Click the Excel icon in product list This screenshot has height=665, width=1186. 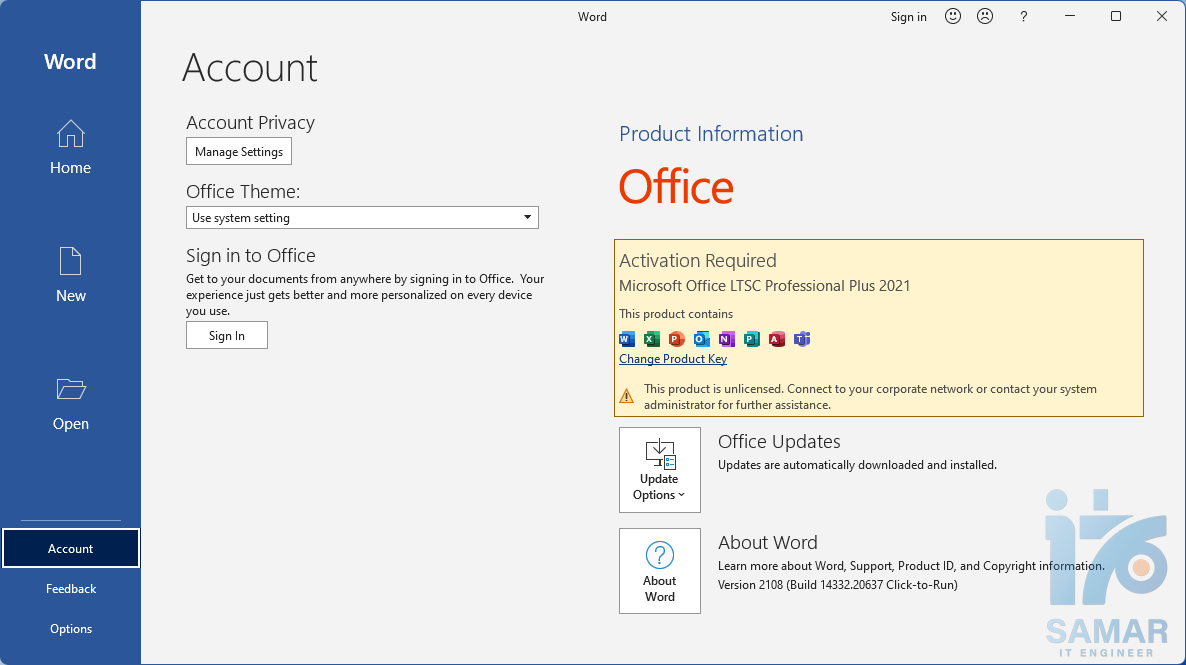[x=652, y=339]
